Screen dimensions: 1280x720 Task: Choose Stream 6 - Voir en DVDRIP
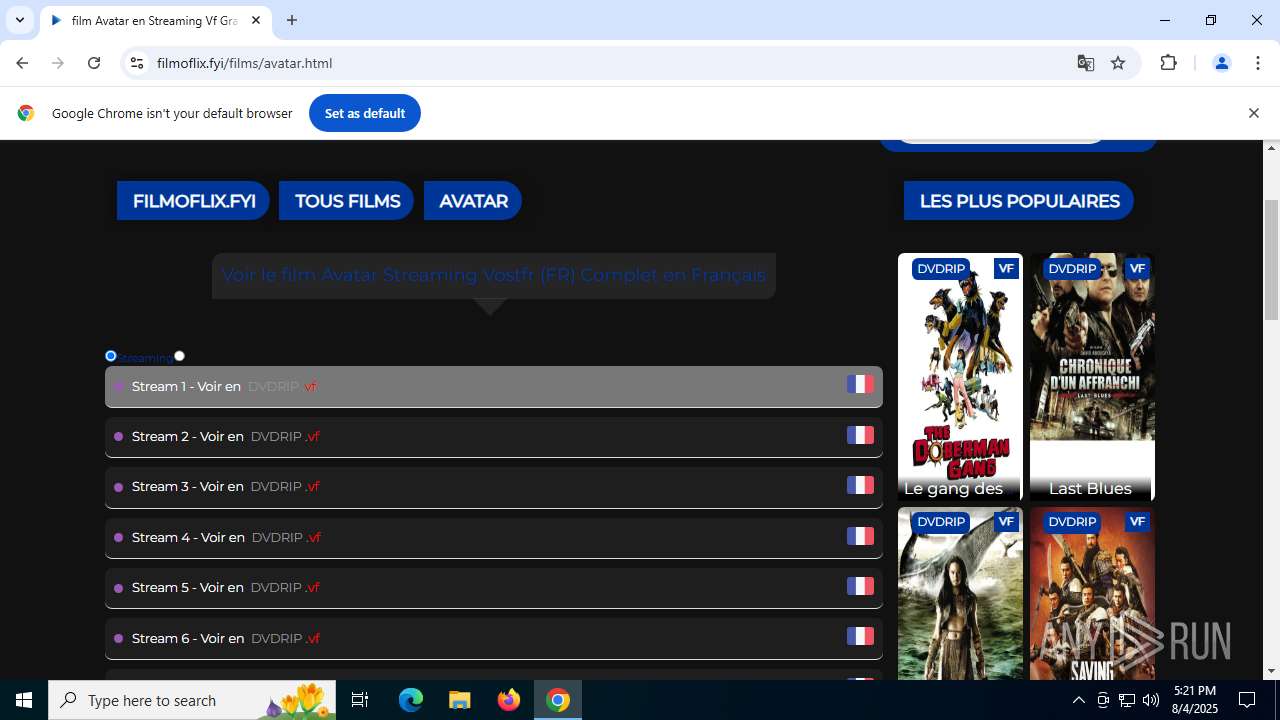[x=494, y=638]
